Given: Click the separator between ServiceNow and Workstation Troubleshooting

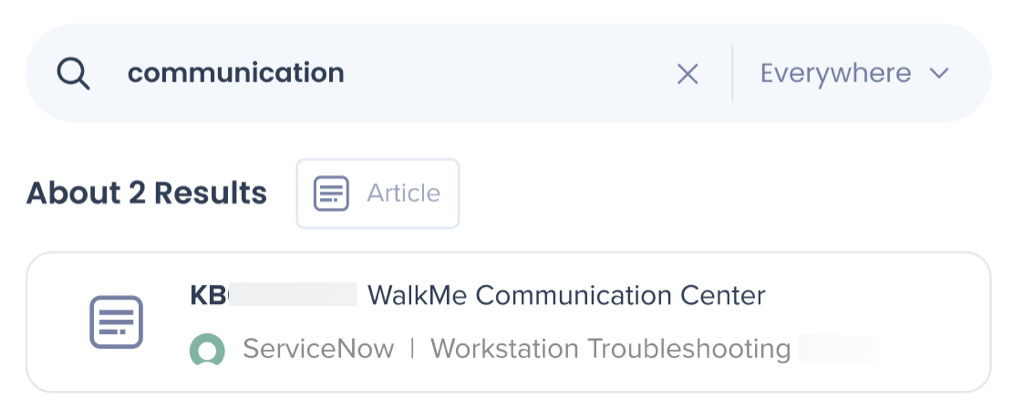Looking at the screenshot, I should (x=412, y=349).
